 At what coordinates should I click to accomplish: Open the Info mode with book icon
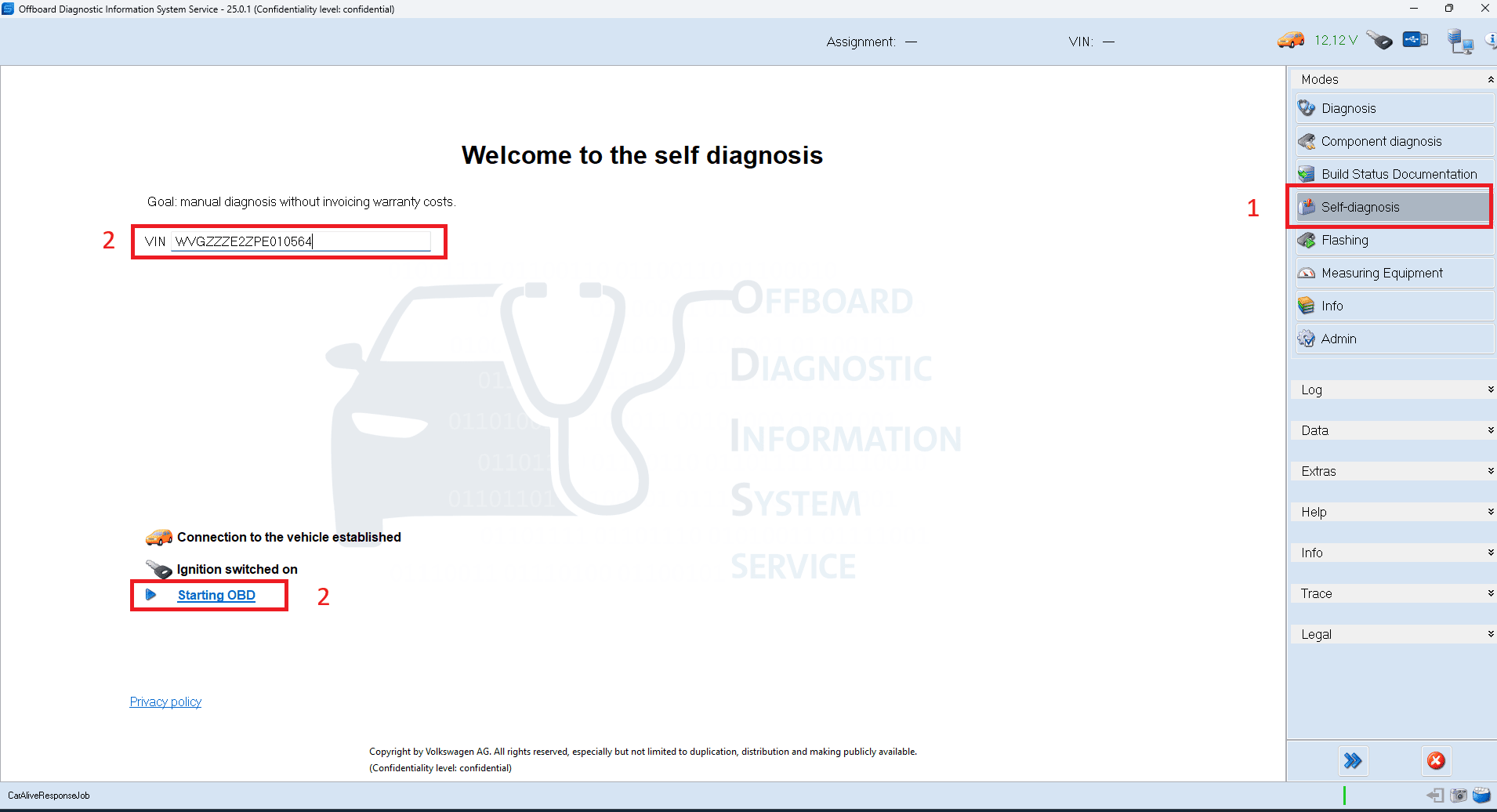1394,306
